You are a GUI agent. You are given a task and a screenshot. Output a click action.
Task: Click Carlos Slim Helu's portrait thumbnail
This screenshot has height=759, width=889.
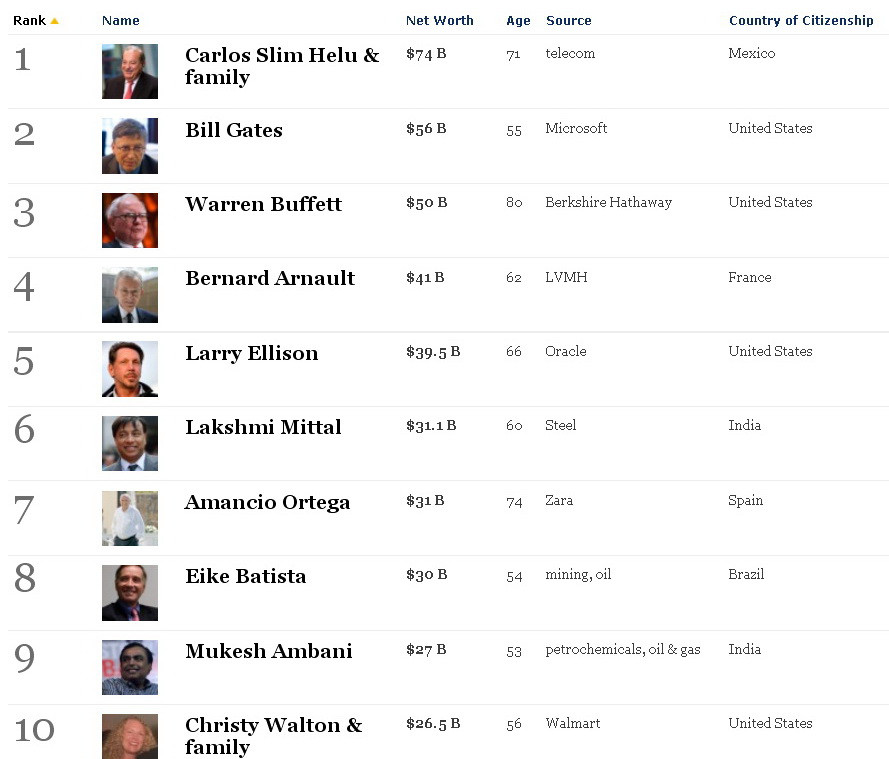tap(129, 71)
